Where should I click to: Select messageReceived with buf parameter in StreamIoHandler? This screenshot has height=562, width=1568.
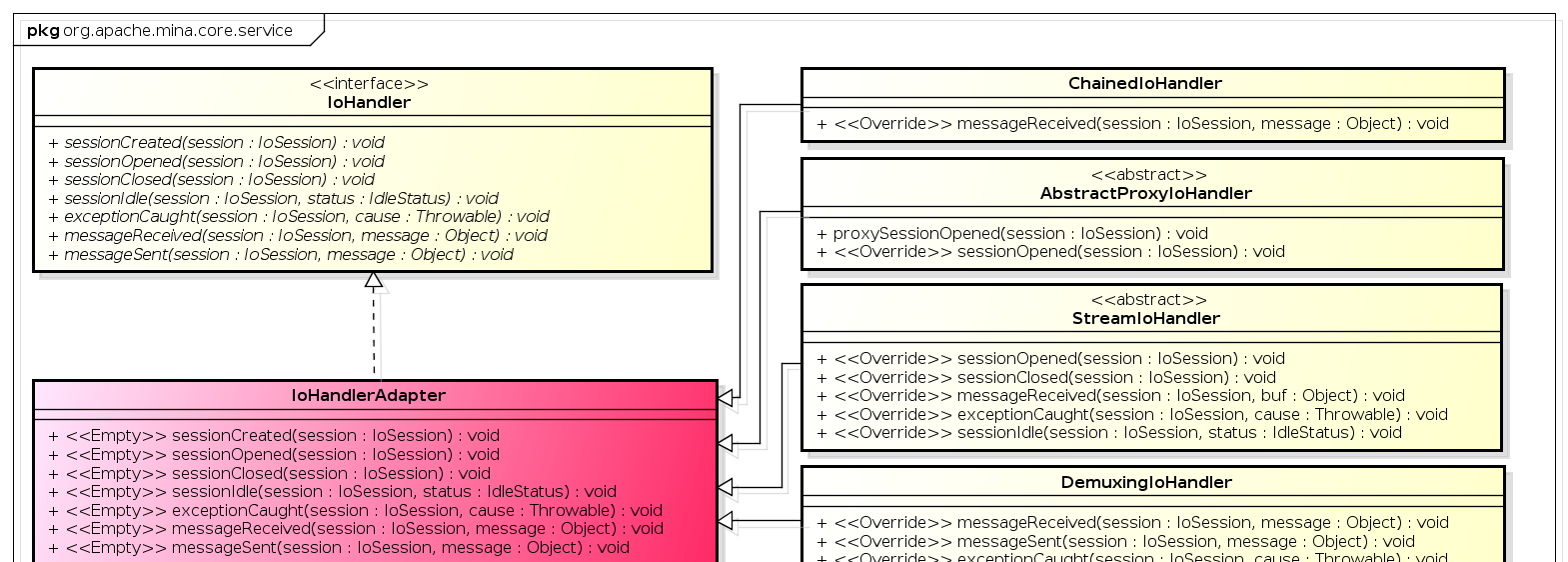point(1110,396)
